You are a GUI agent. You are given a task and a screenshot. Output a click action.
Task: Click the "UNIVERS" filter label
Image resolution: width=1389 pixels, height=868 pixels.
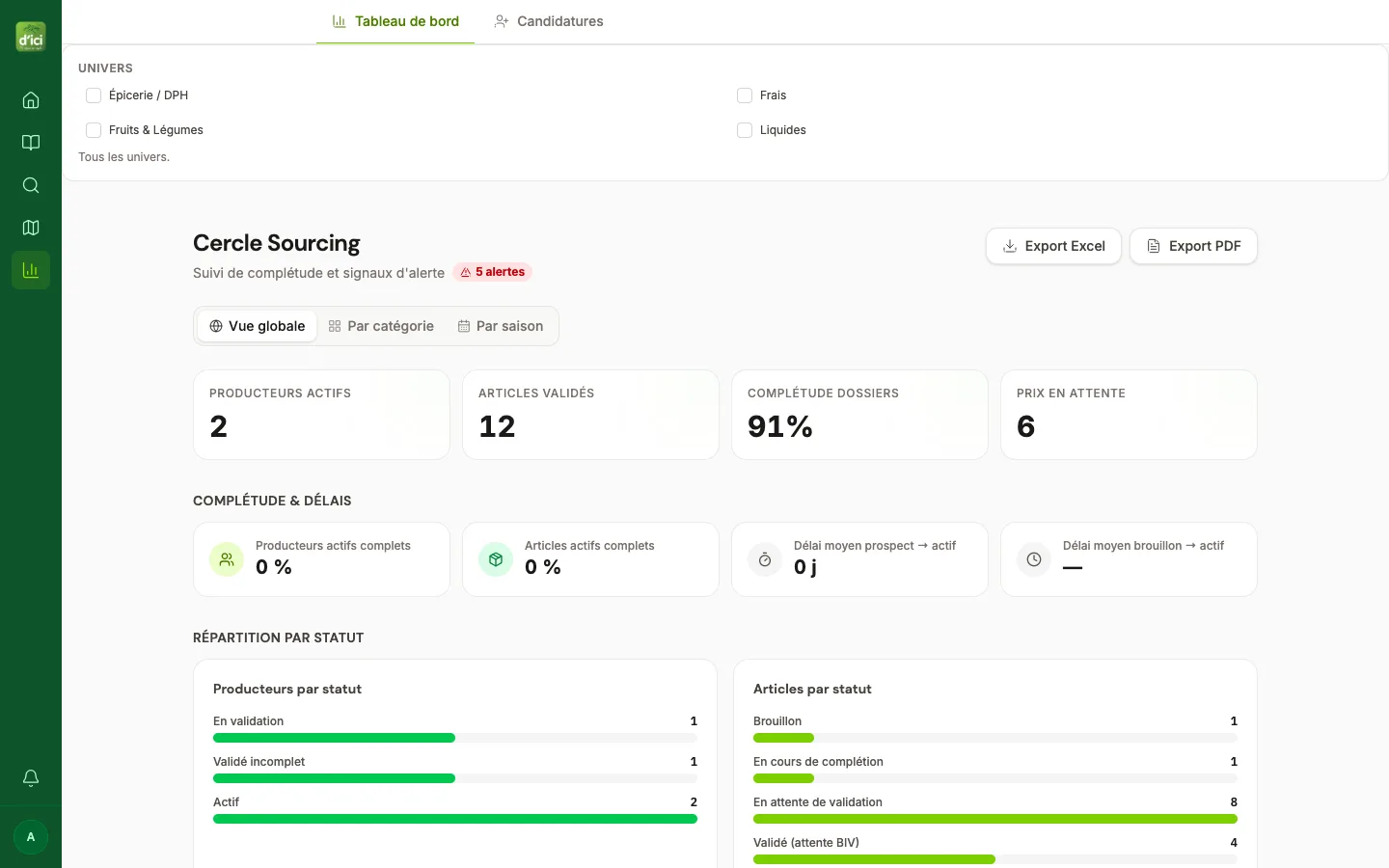pos(105,68)
